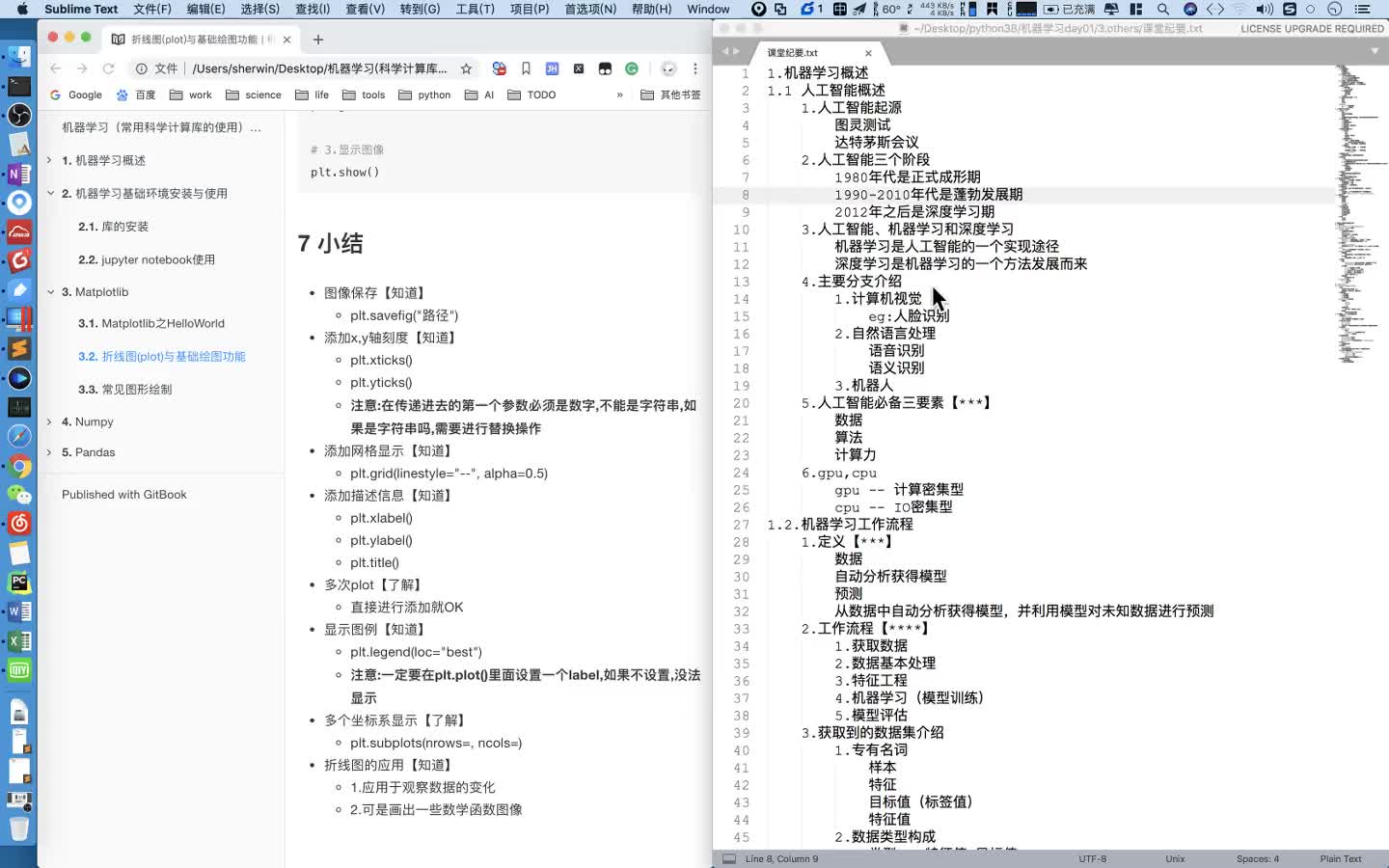Open the Notification Center list icon
The image size is (1389, 868).
pos(1362,9)
